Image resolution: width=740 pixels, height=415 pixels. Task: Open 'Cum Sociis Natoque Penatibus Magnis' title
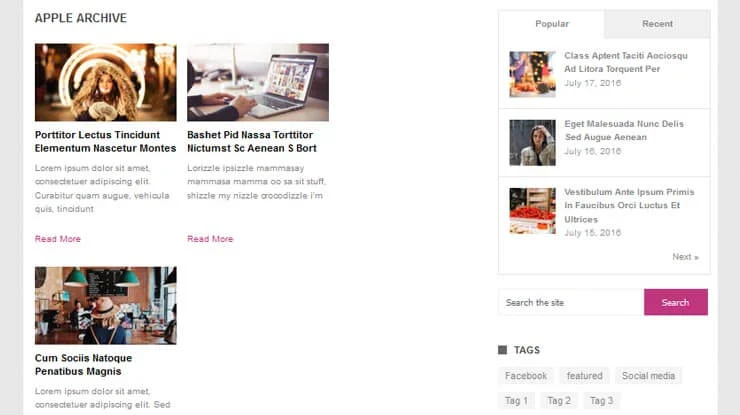pos(84,364)
